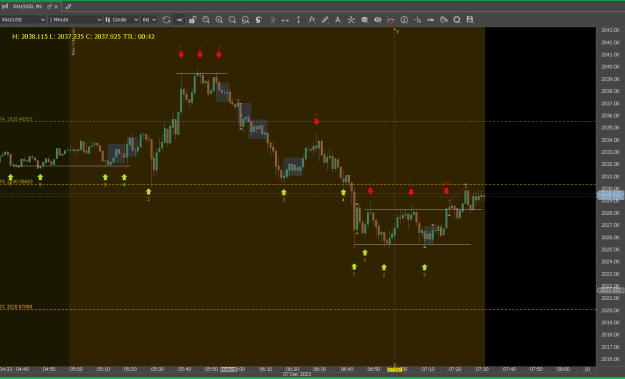Screen dimensions: 625x379
Task: Open the fx indicators menu
Action: coord(312,20)
